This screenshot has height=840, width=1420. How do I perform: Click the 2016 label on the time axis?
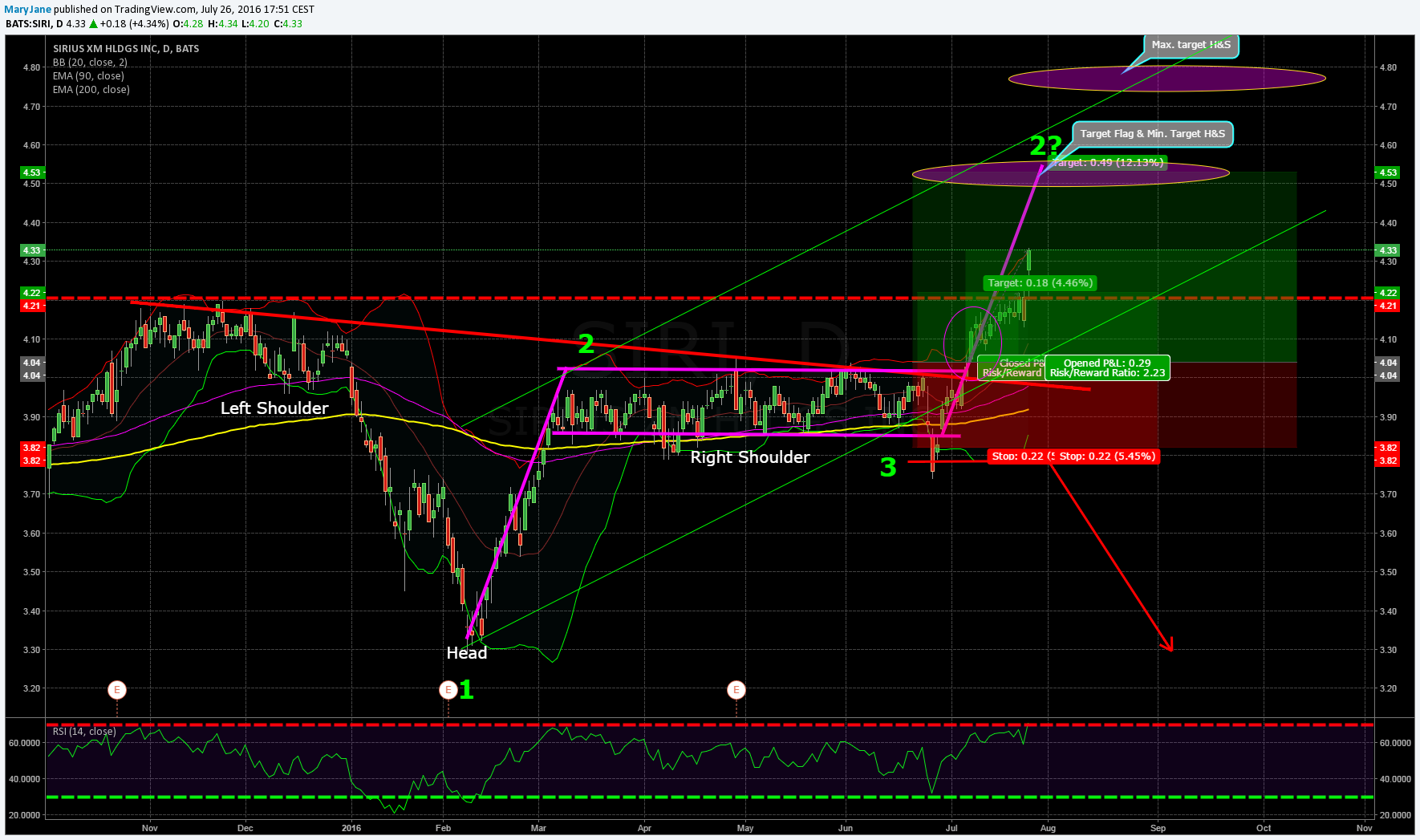click(351, 828)
